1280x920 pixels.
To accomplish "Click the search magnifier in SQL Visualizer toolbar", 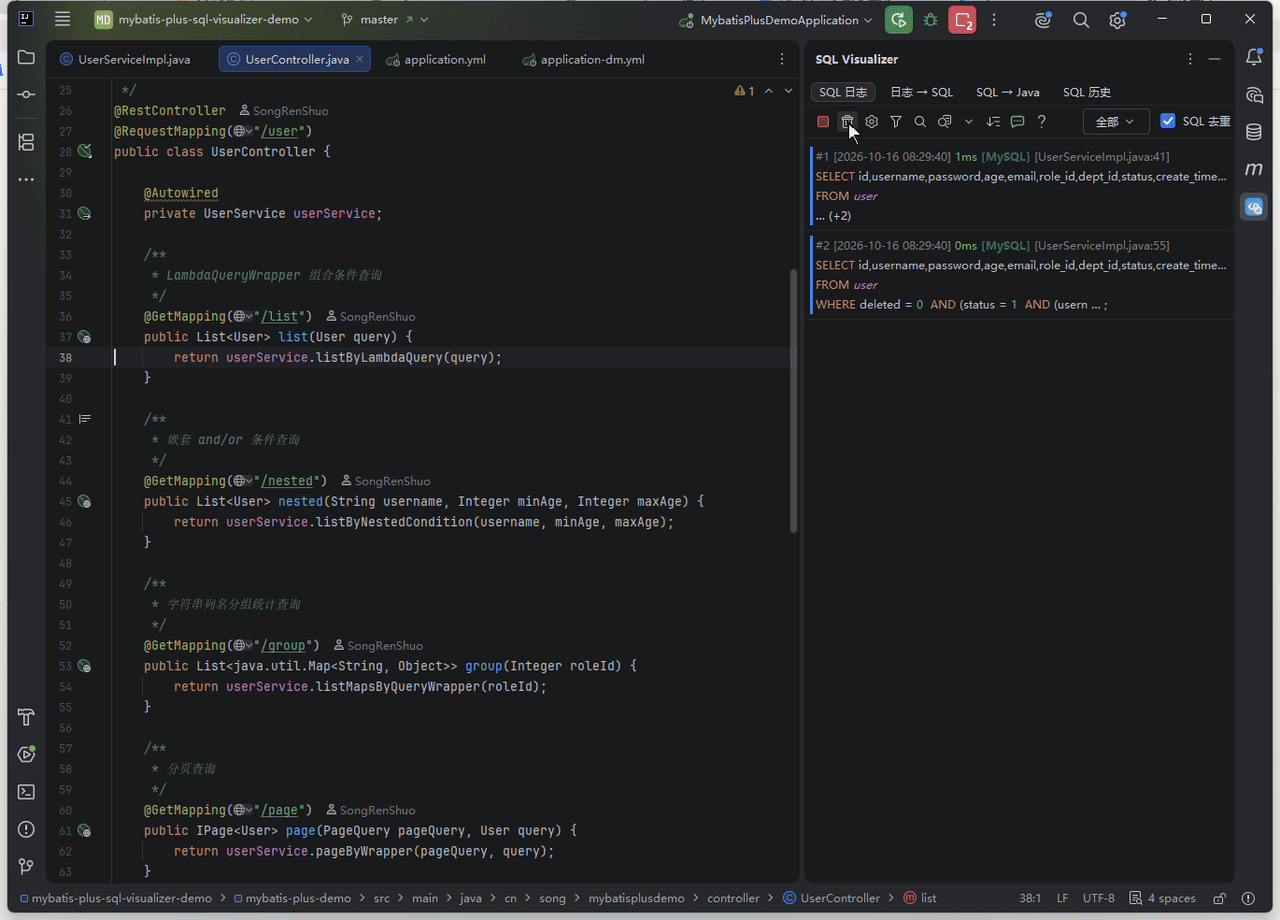I will [x=920, y=121].
